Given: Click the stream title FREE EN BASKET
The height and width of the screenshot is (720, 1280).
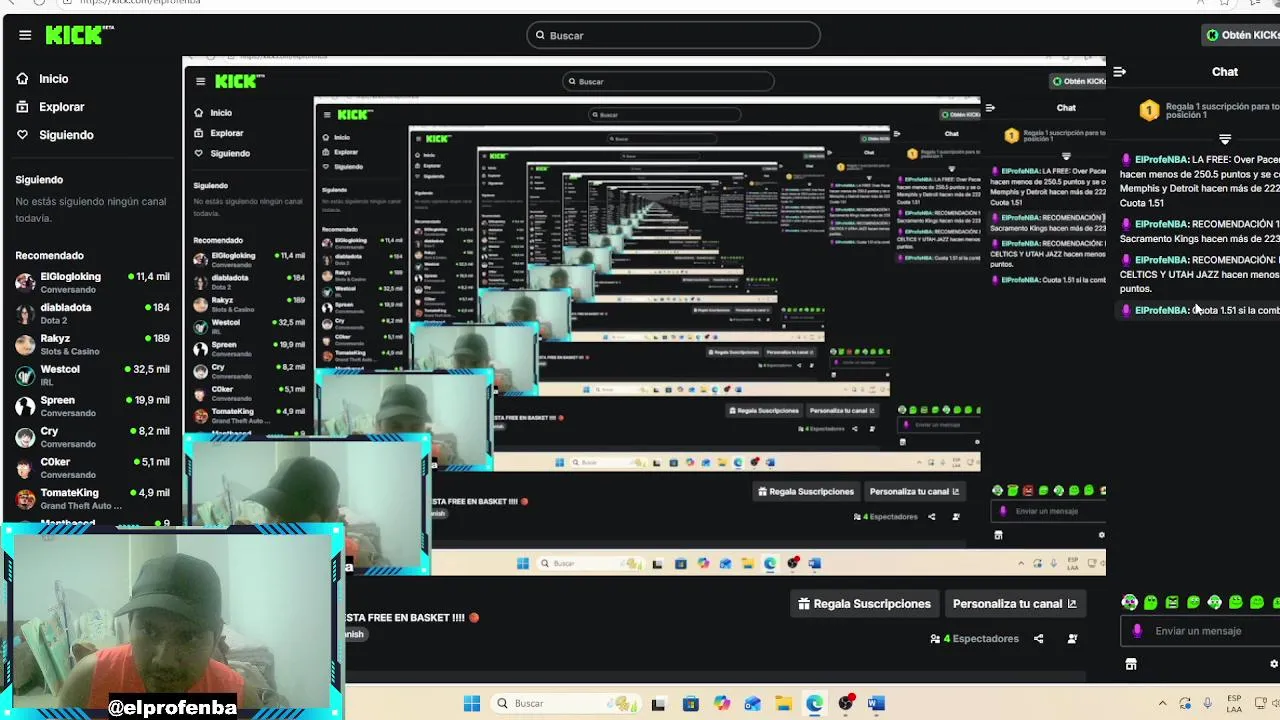Looking at the screenshot, I should [412, 618].
